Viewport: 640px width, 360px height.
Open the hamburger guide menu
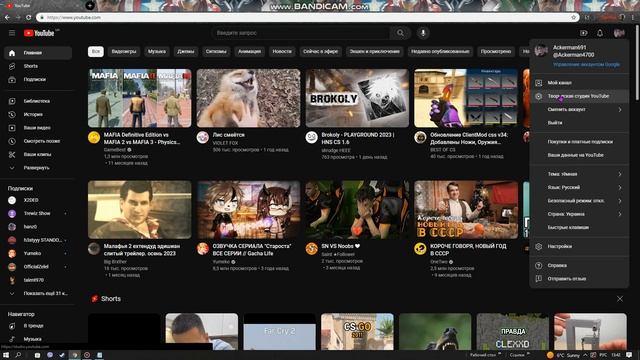pyautogui.click(x=12, y=33)
